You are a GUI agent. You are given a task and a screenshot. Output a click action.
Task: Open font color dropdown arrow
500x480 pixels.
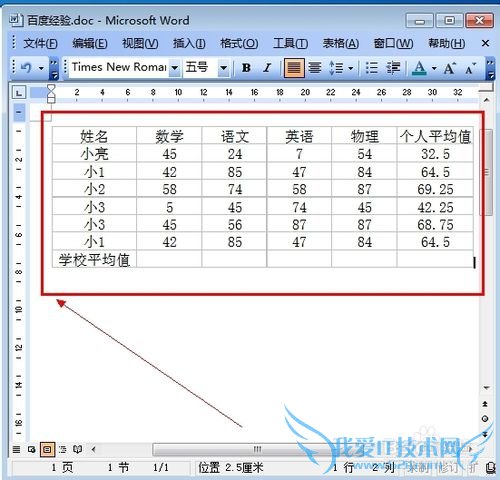pyautogui.click(x=434, y=68)
